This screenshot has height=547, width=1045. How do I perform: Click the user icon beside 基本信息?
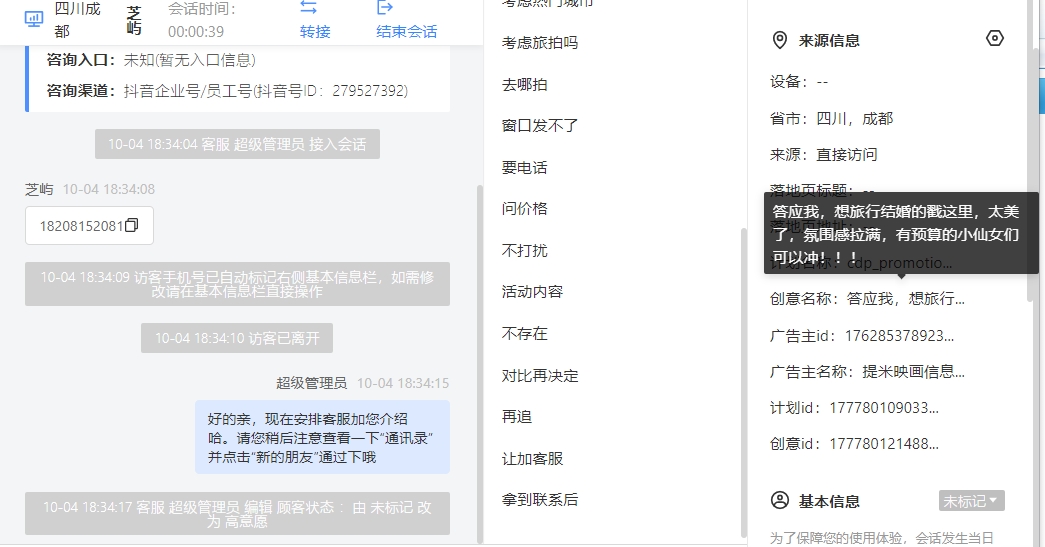780,500
